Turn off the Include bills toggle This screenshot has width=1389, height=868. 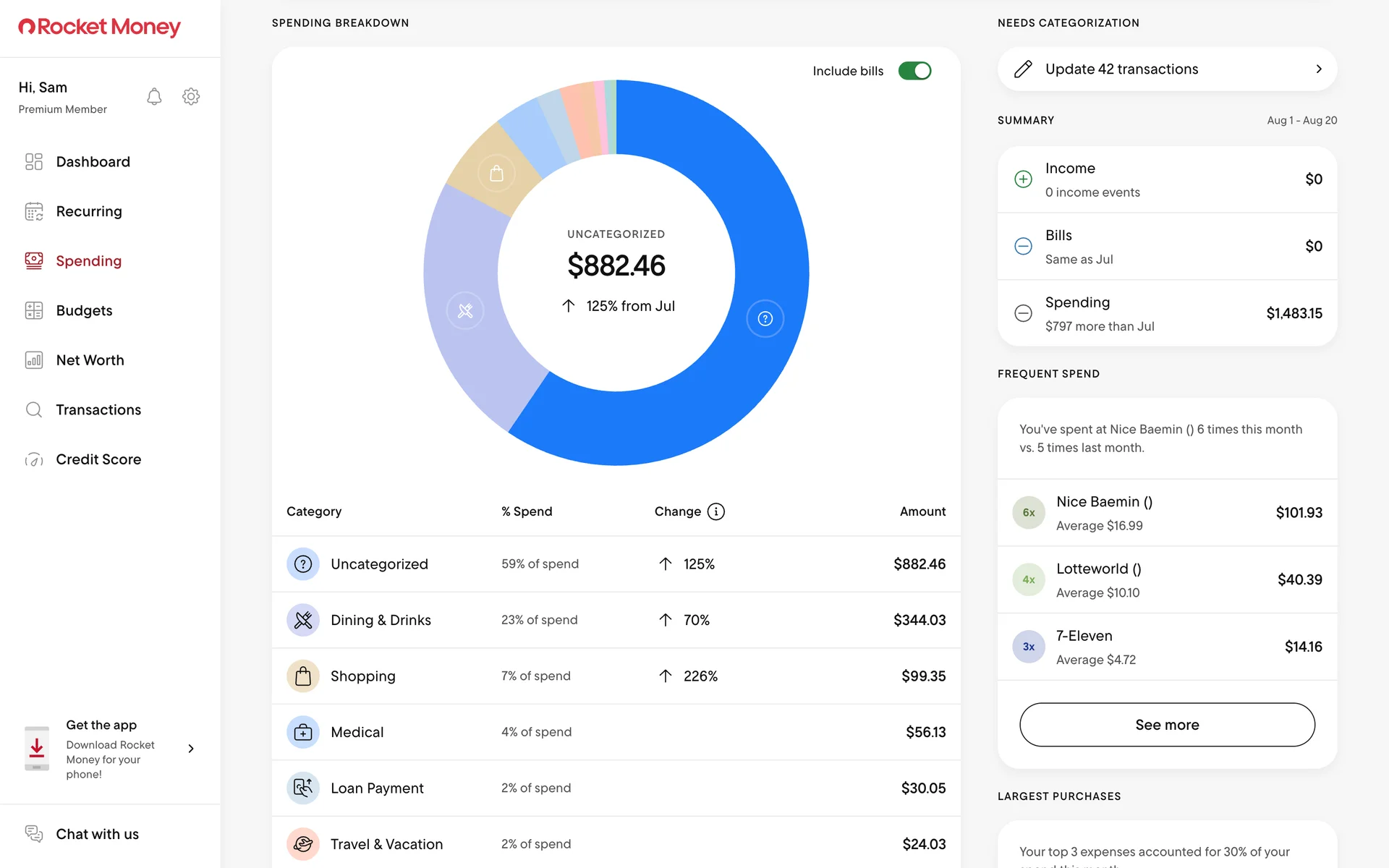click(x=914, y=71)
